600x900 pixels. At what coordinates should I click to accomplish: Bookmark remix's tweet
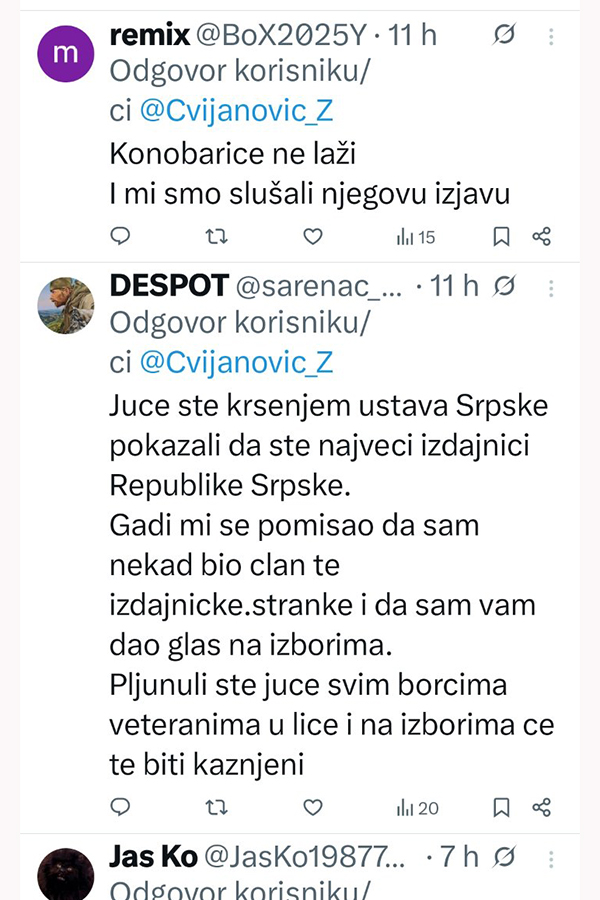coord(502,237)
